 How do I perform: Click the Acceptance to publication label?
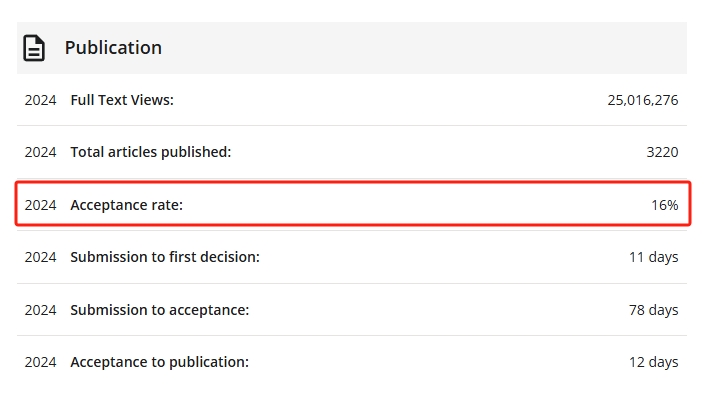[x=160, y=362]
